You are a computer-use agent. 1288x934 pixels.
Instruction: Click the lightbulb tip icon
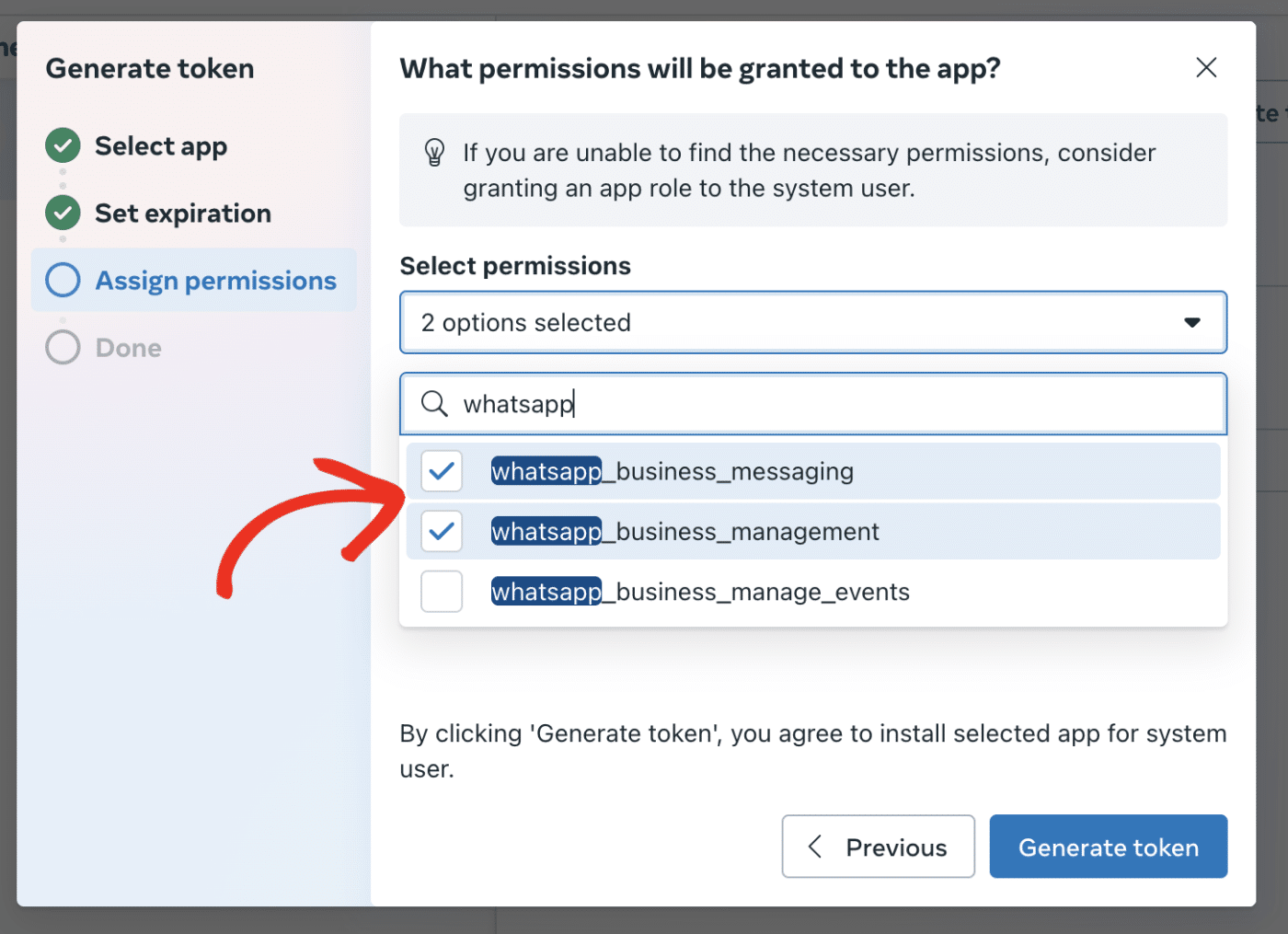(434, 153)
